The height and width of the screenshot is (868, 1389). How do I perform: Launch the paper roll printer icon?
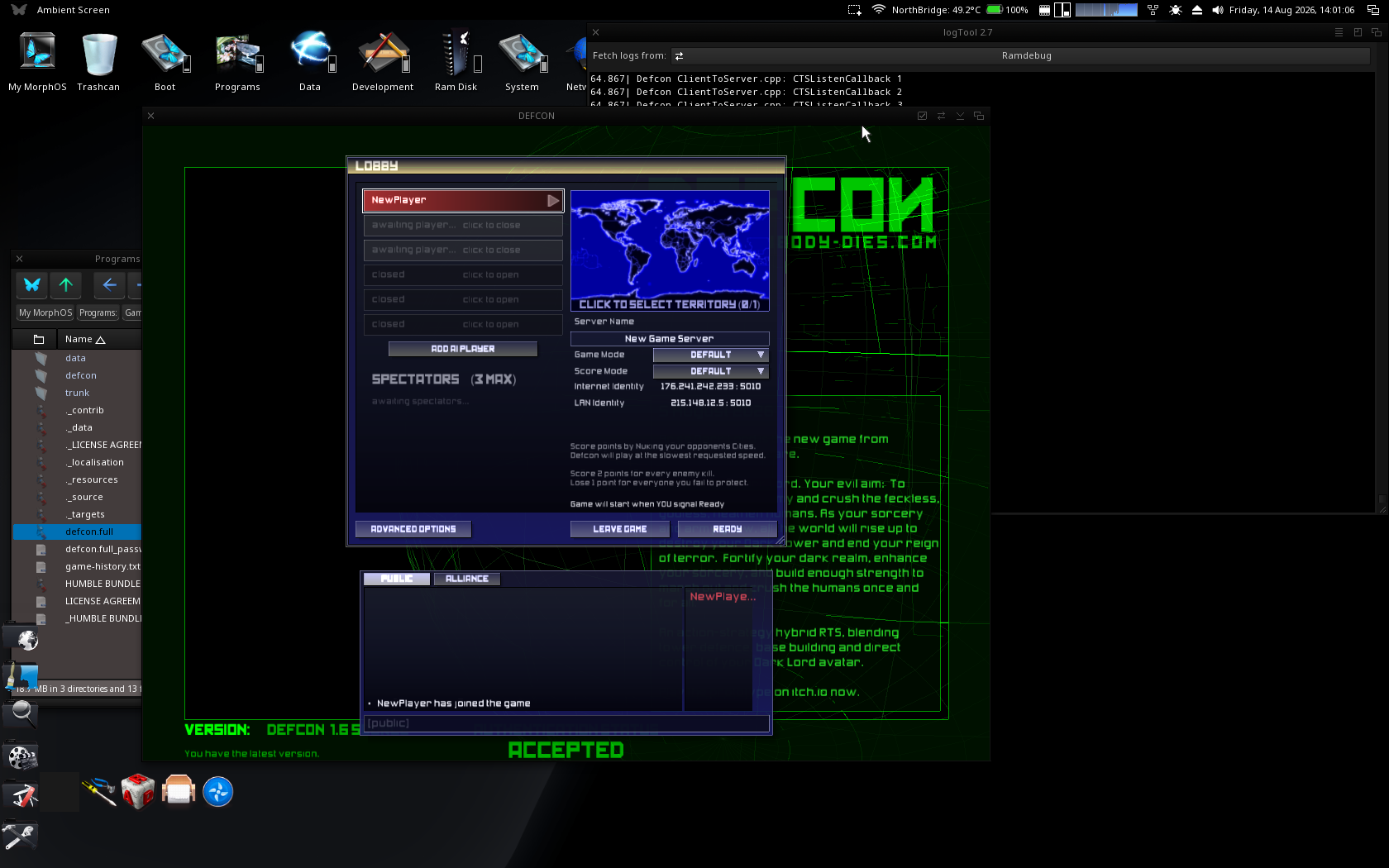coord(178,791)
